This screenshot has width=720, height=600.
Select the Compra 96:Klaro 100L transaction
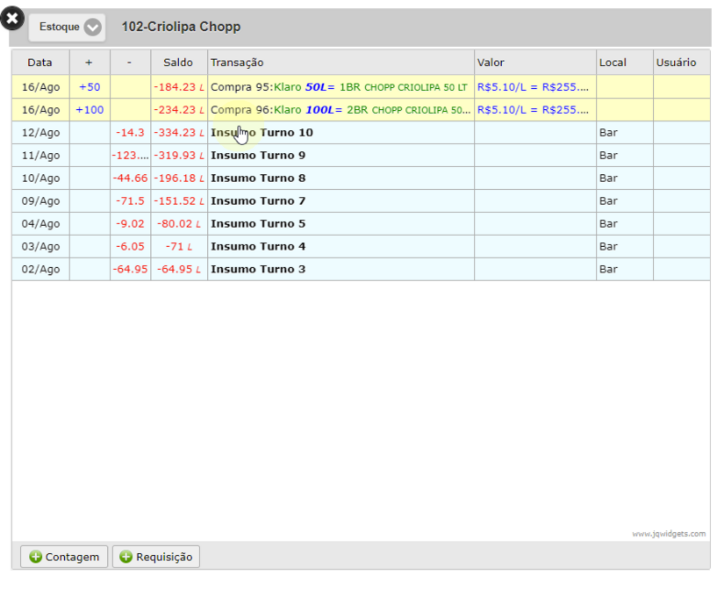(x=341, y=110)
